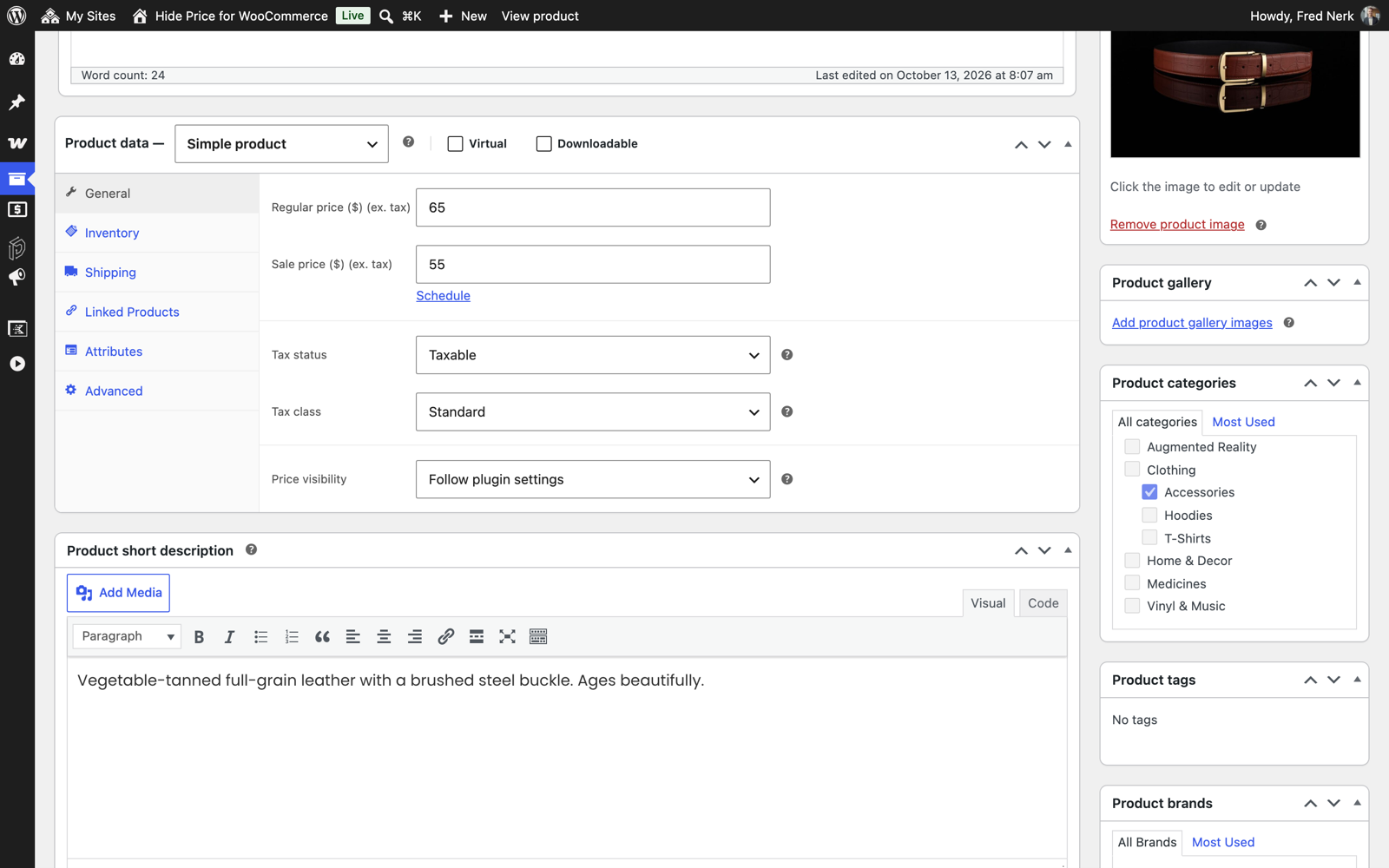
Task: Open the Simple product type dropdown
Action: (281, 144)
